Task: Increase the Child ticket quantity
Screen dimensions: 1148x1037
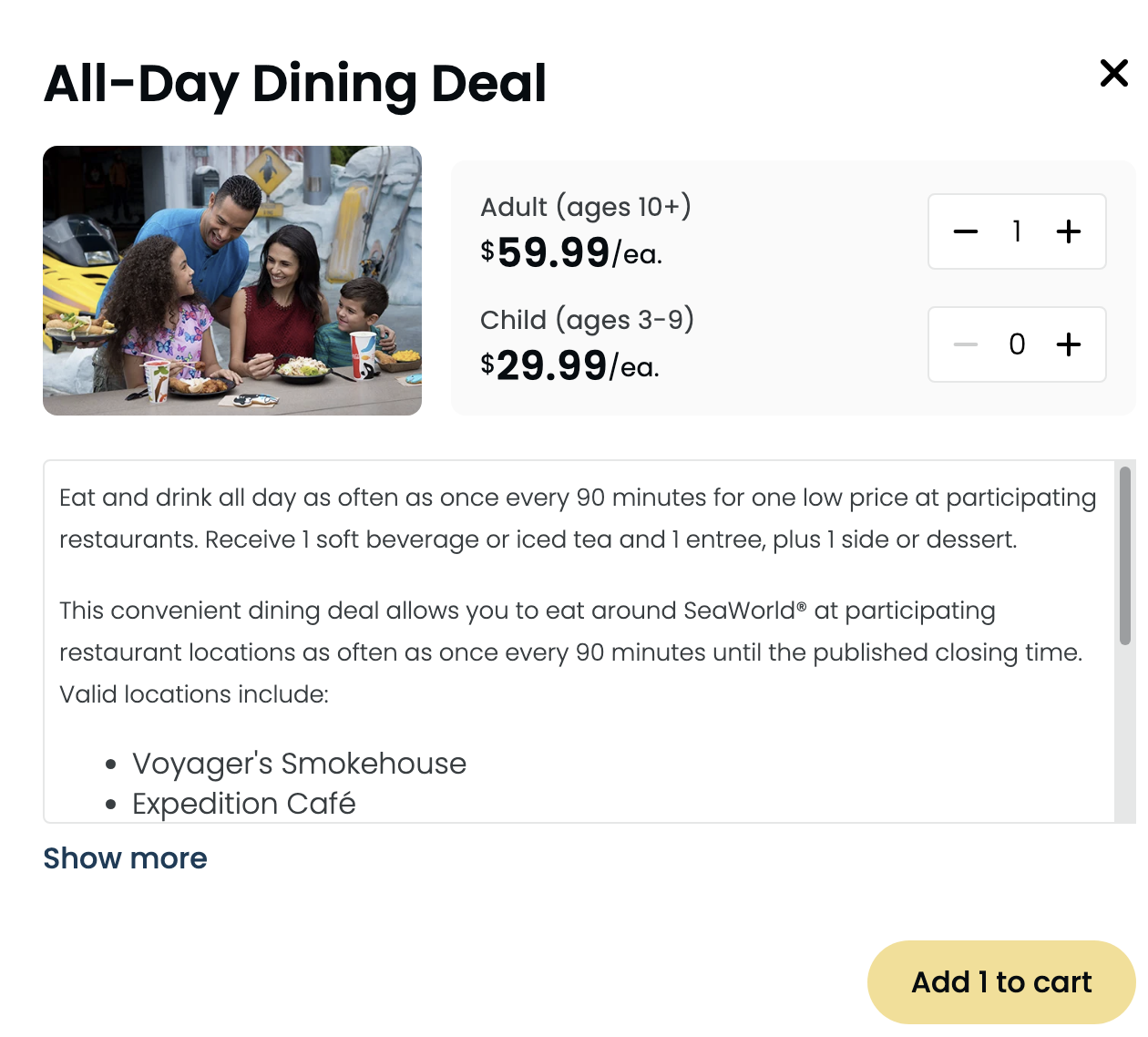Action: click(1068, 344)
